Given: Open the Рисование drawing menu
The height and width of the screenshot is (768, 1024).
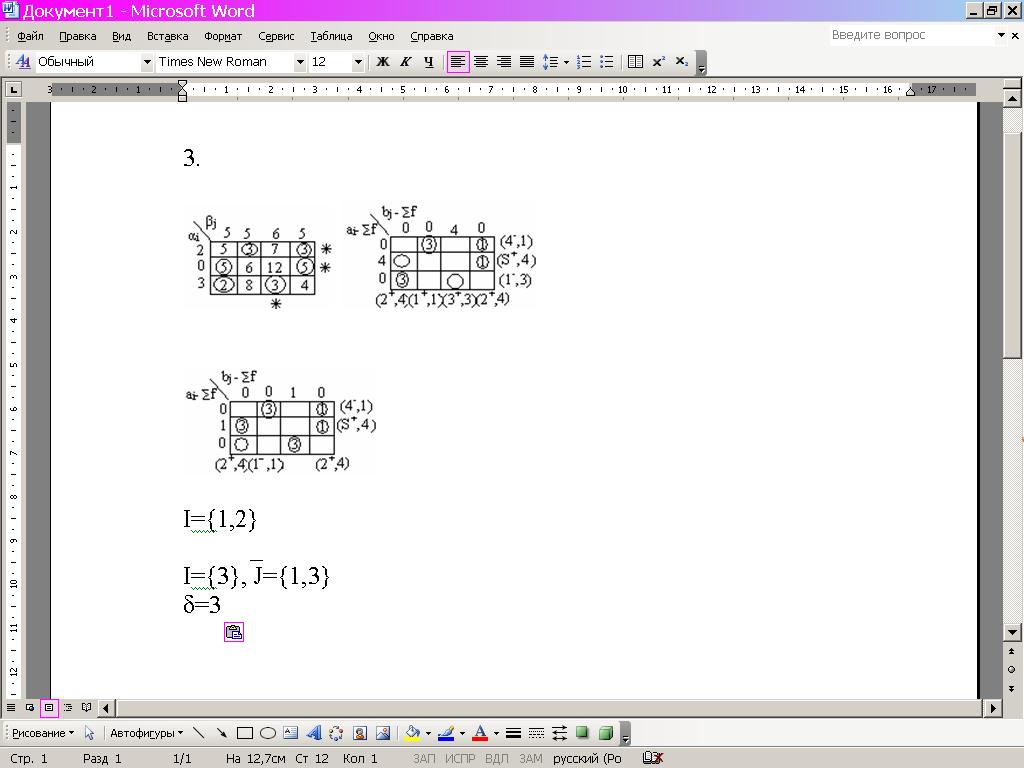Looking at the screenshot, I should 42,733.
